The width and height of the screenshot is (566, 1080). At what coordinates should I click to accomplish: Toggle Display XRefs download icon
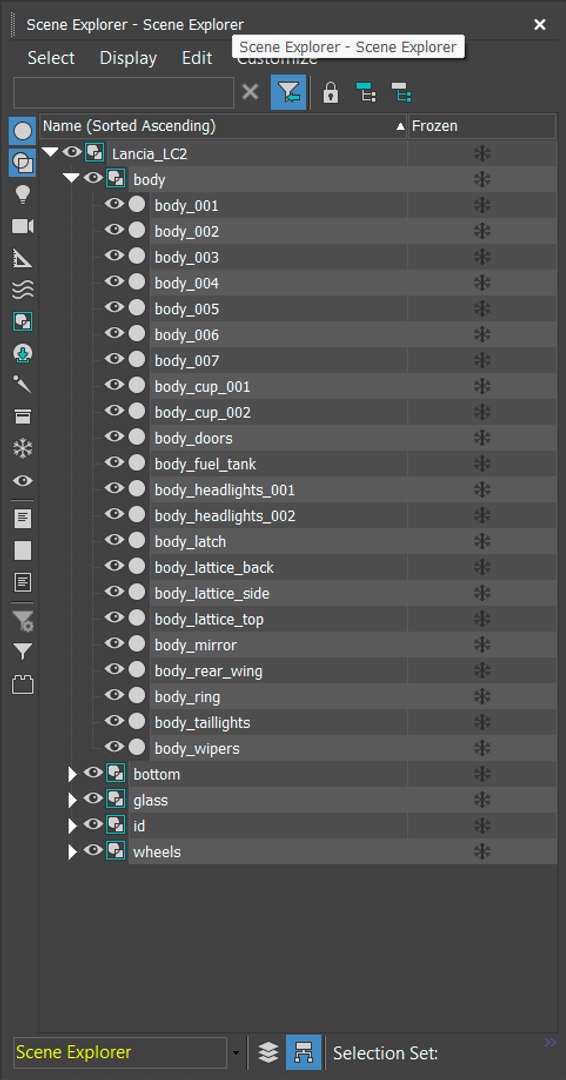coord(22,354)
